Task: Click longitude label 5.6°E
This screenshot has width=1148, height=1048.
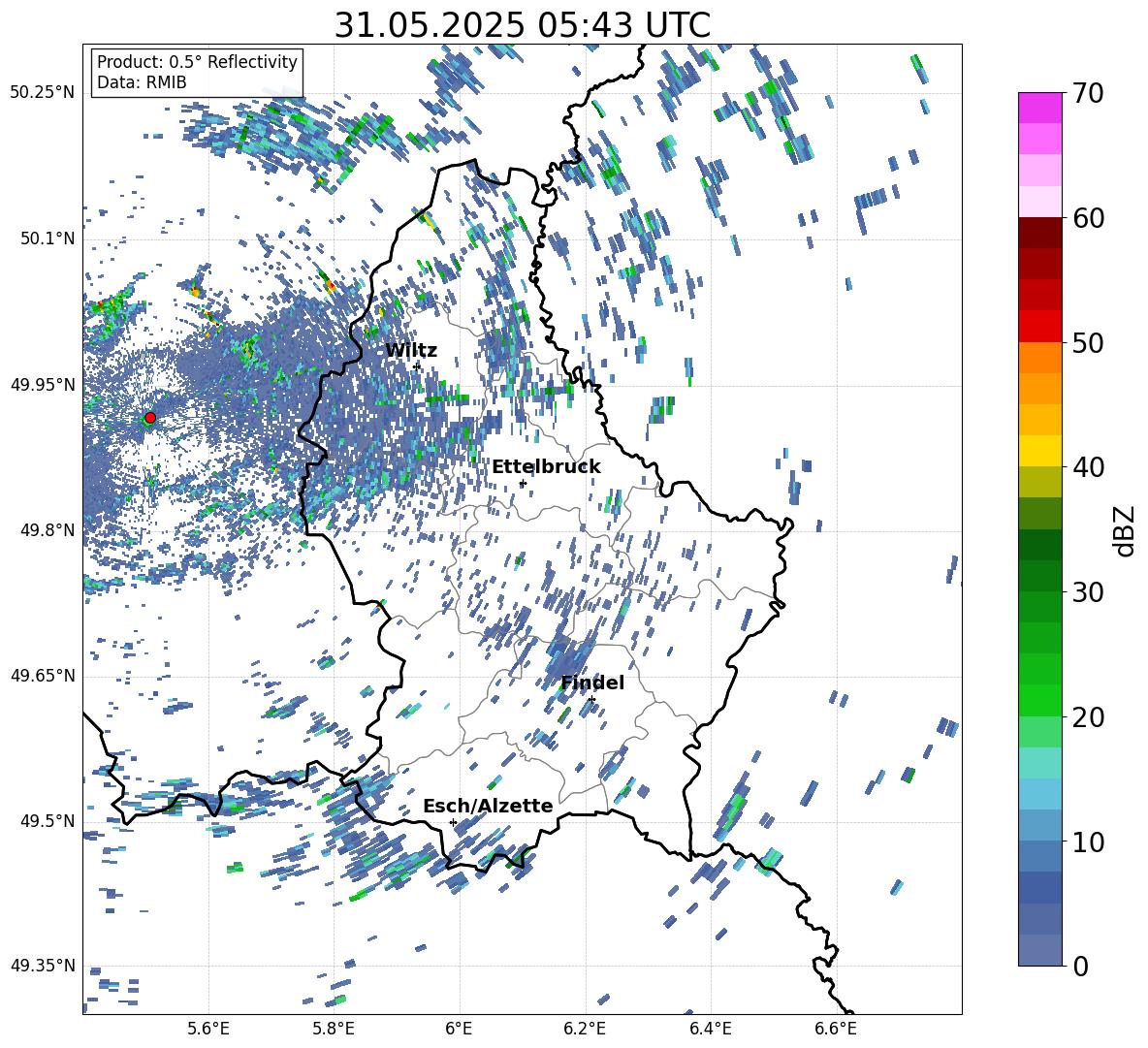Action: pos(208,1029)
